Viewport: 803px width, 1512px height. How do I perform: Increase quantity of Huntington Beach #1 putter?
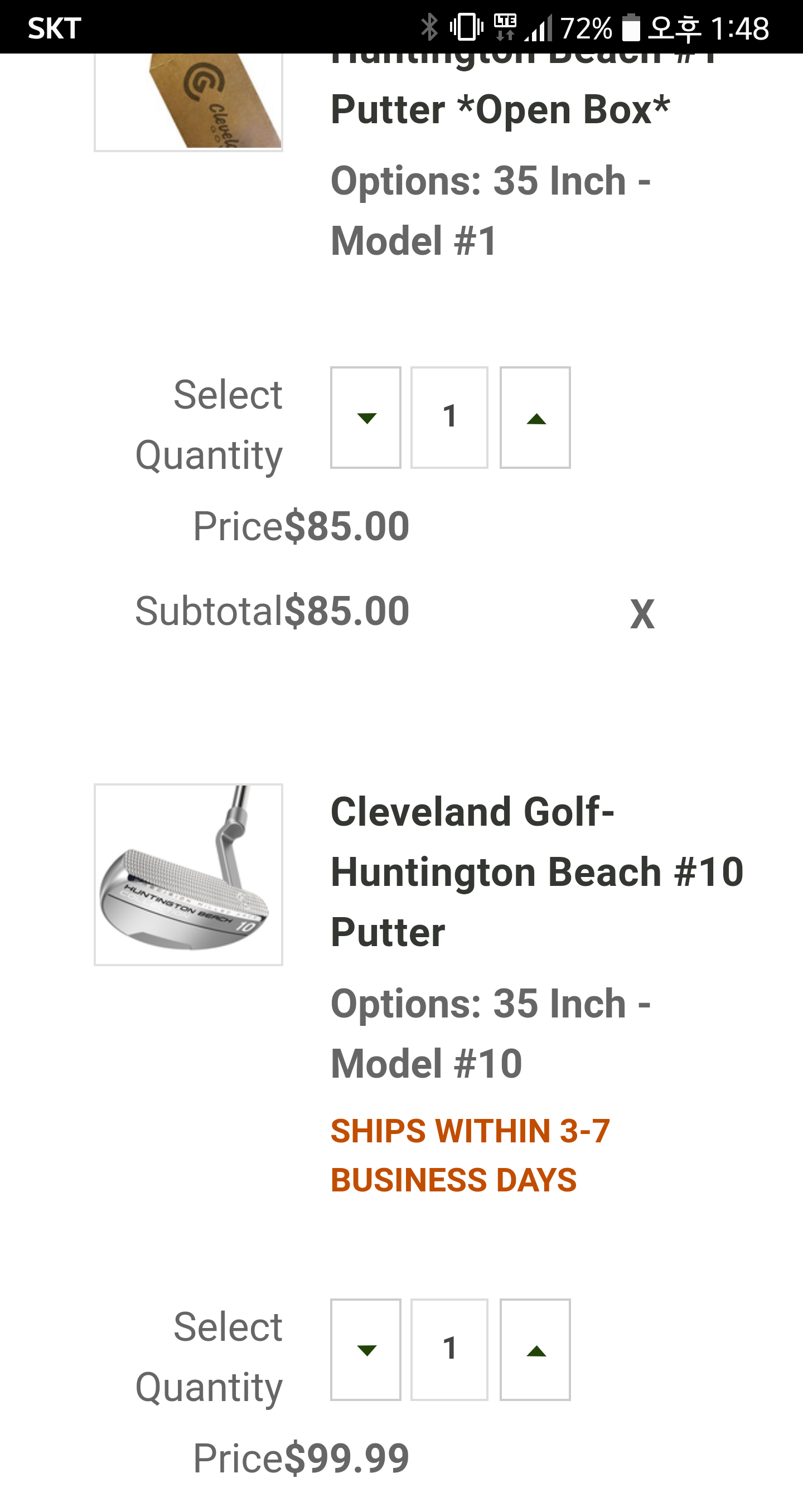535,418
